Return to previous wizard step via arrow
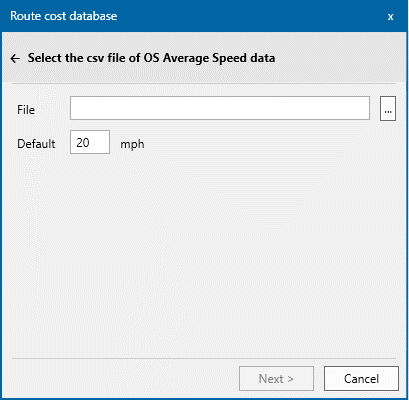 tap(15, 59)
